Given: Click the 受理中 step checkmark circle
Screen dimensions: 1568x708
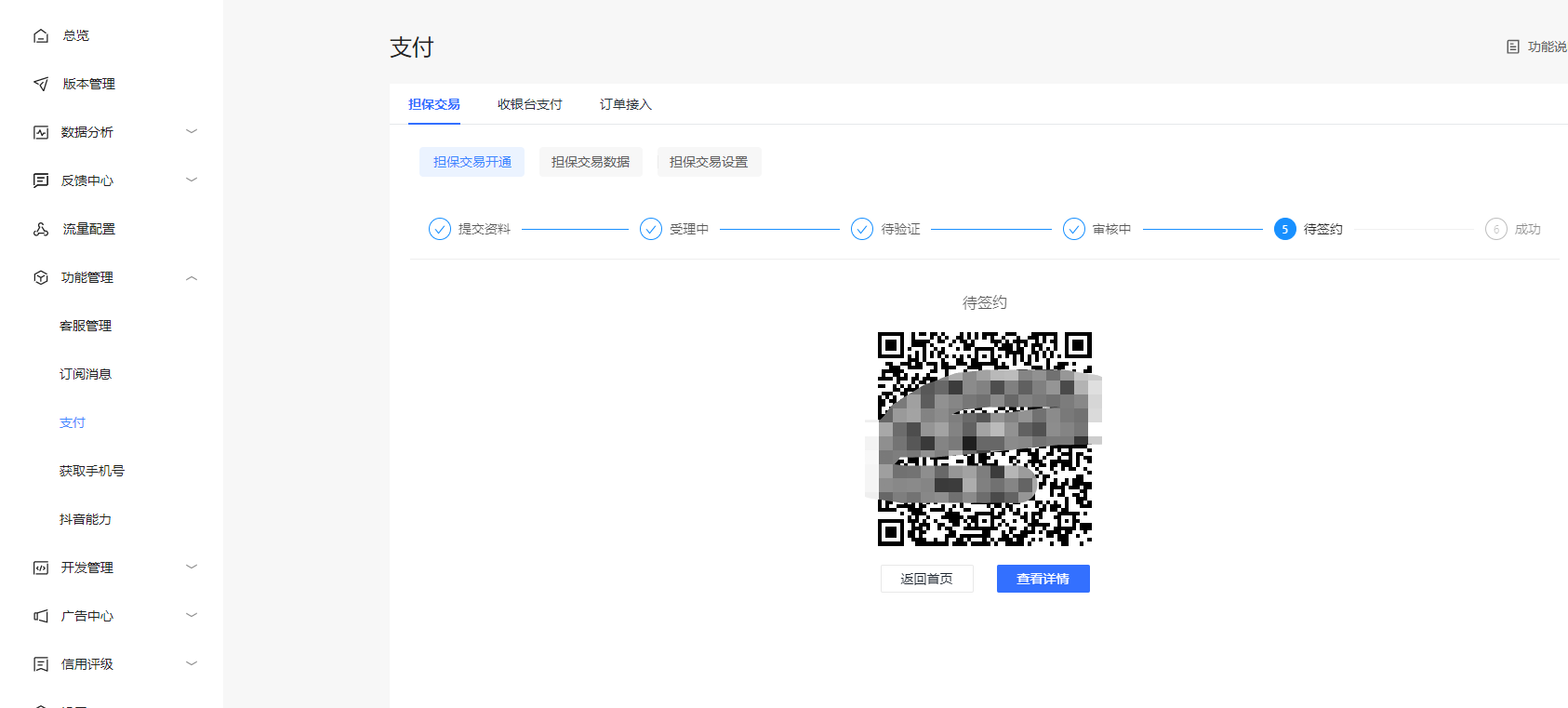Looking at the screenshot, I should click(651, 229).
